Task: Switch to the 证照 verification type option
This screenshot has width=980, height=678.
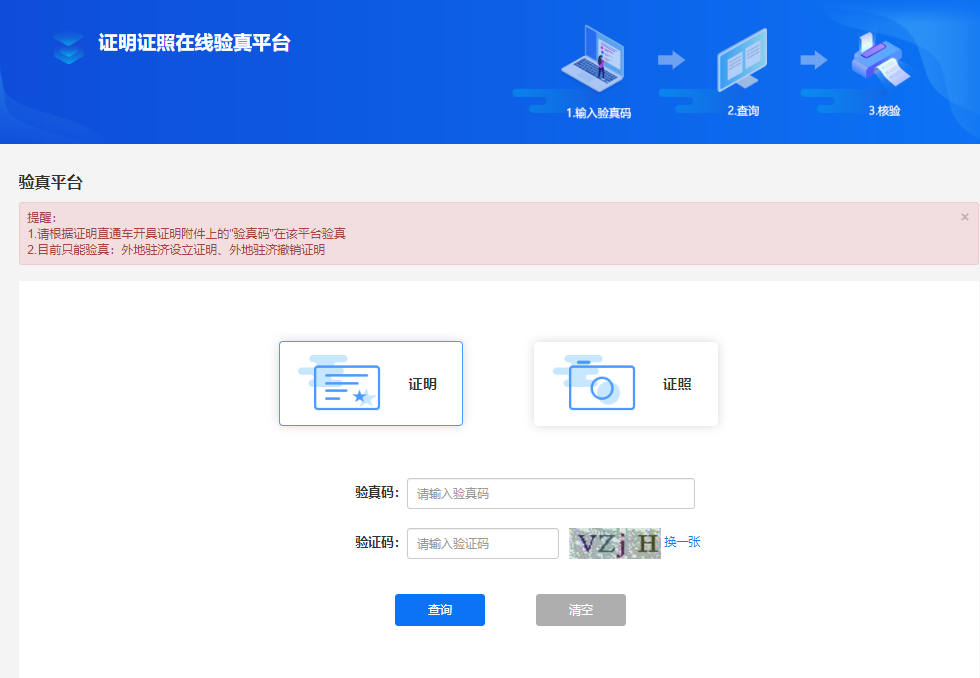Action: (625, 383)
